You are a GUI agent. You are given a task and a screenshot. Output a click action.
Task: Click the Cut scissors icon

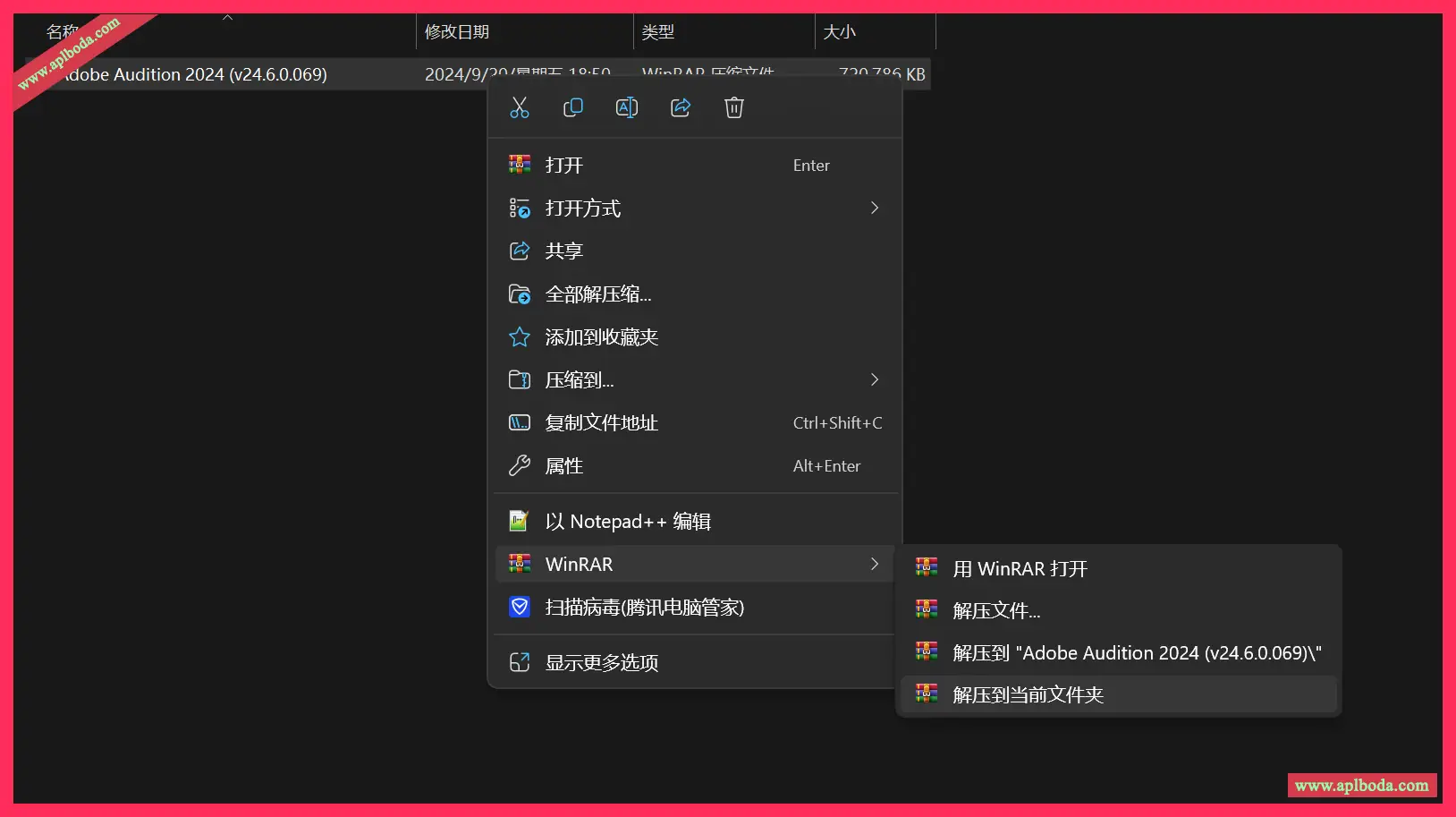(x=520, y=108)
